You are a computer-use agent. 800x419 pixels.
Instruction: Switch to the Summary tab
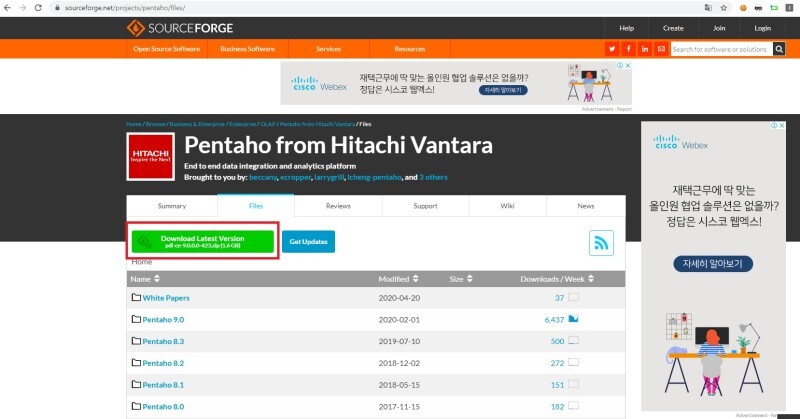pos(172,206)
